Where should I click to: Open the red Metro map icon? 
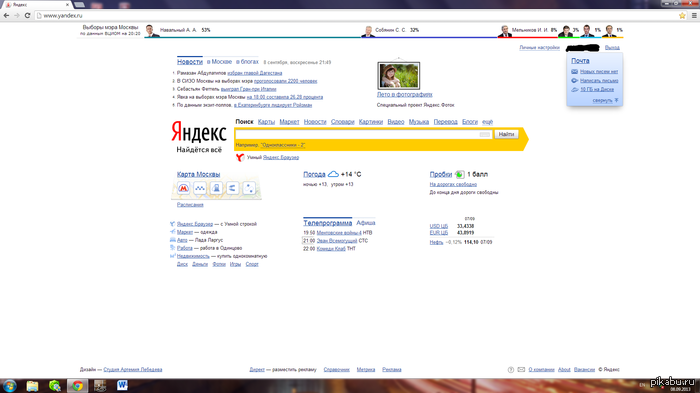point(183,188)
